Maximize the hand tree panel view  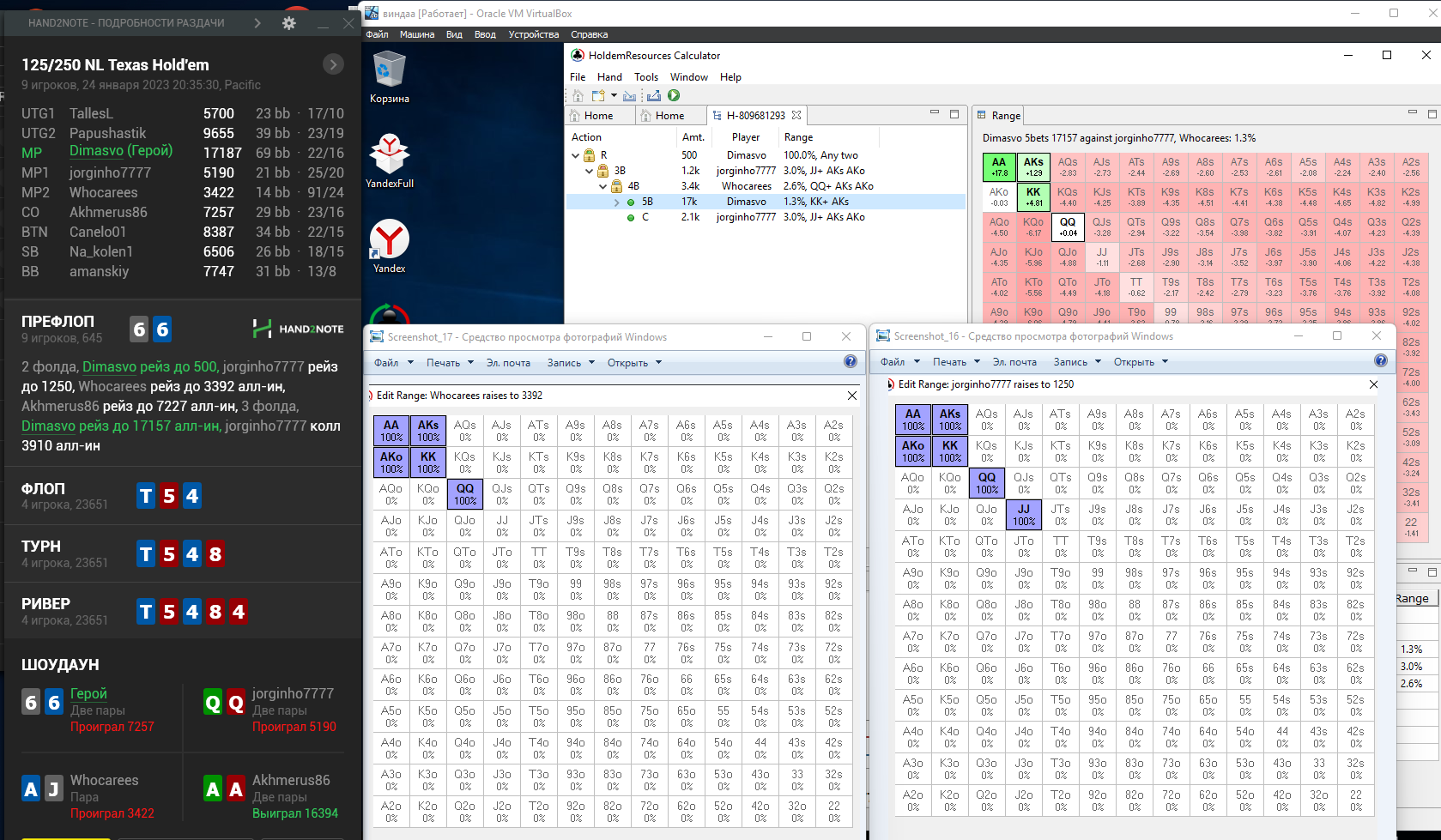point(954,113)
